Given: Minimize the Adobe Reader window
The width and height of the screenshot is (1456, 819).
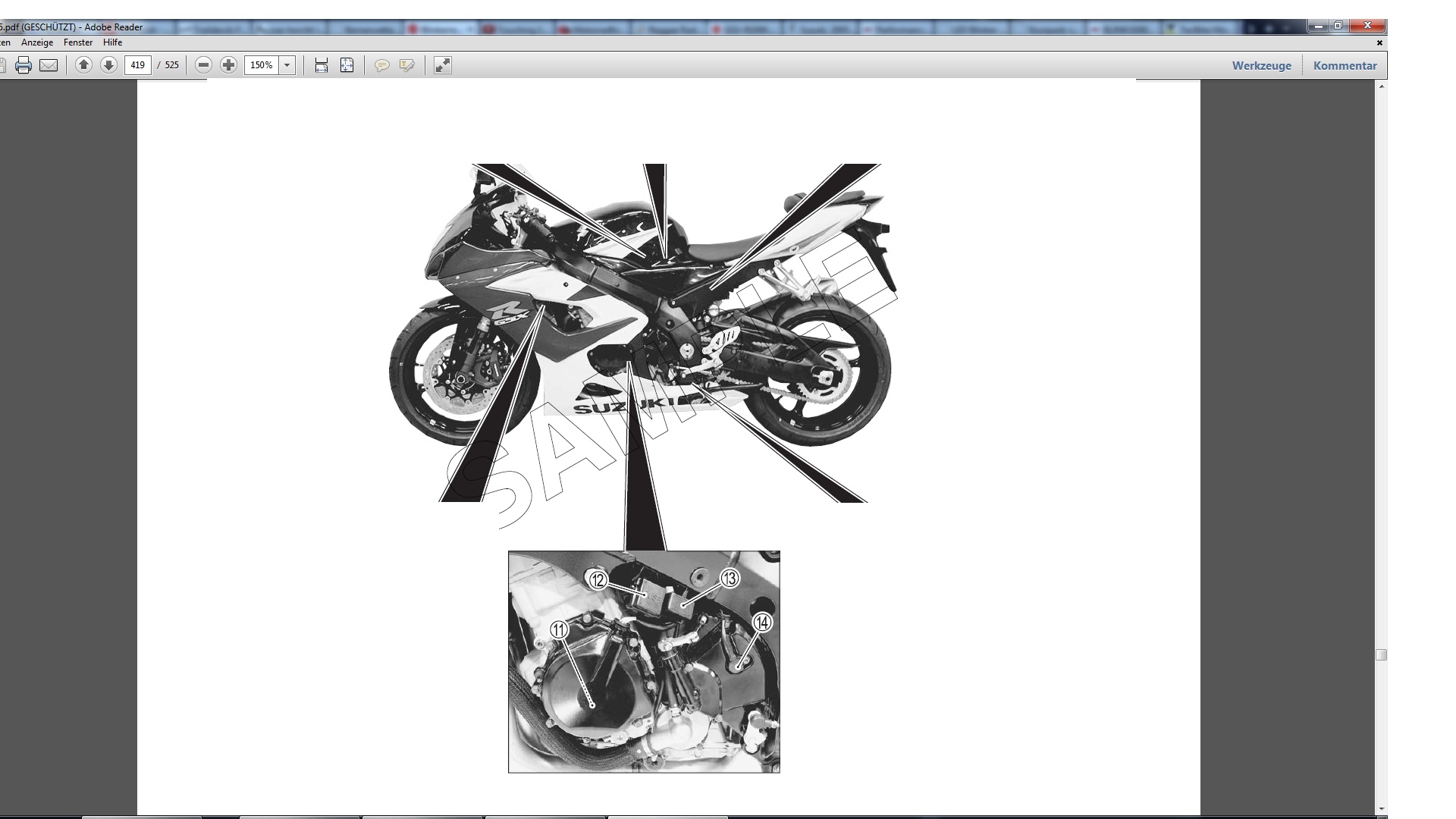Looking at the screenshot, I should point(1319,26).
